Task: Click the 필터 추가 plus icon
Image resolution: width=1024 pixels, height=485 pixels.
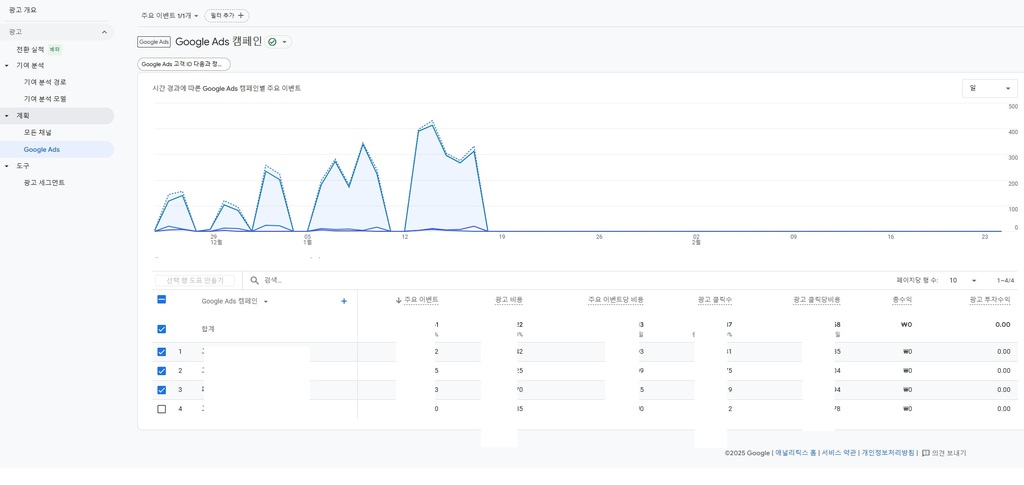Action: tap(241, 15)
